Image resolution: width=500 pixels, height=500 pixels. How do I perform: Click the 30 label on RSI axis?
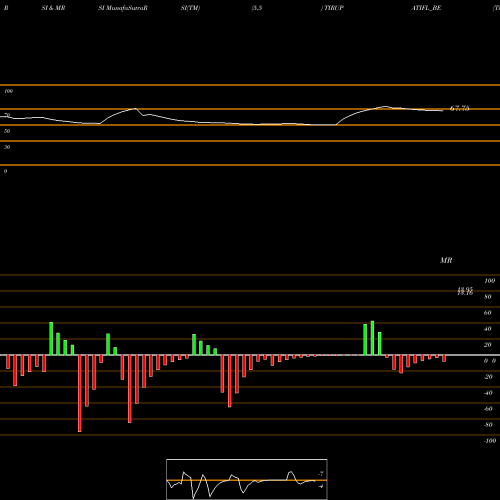click(7, 147)
